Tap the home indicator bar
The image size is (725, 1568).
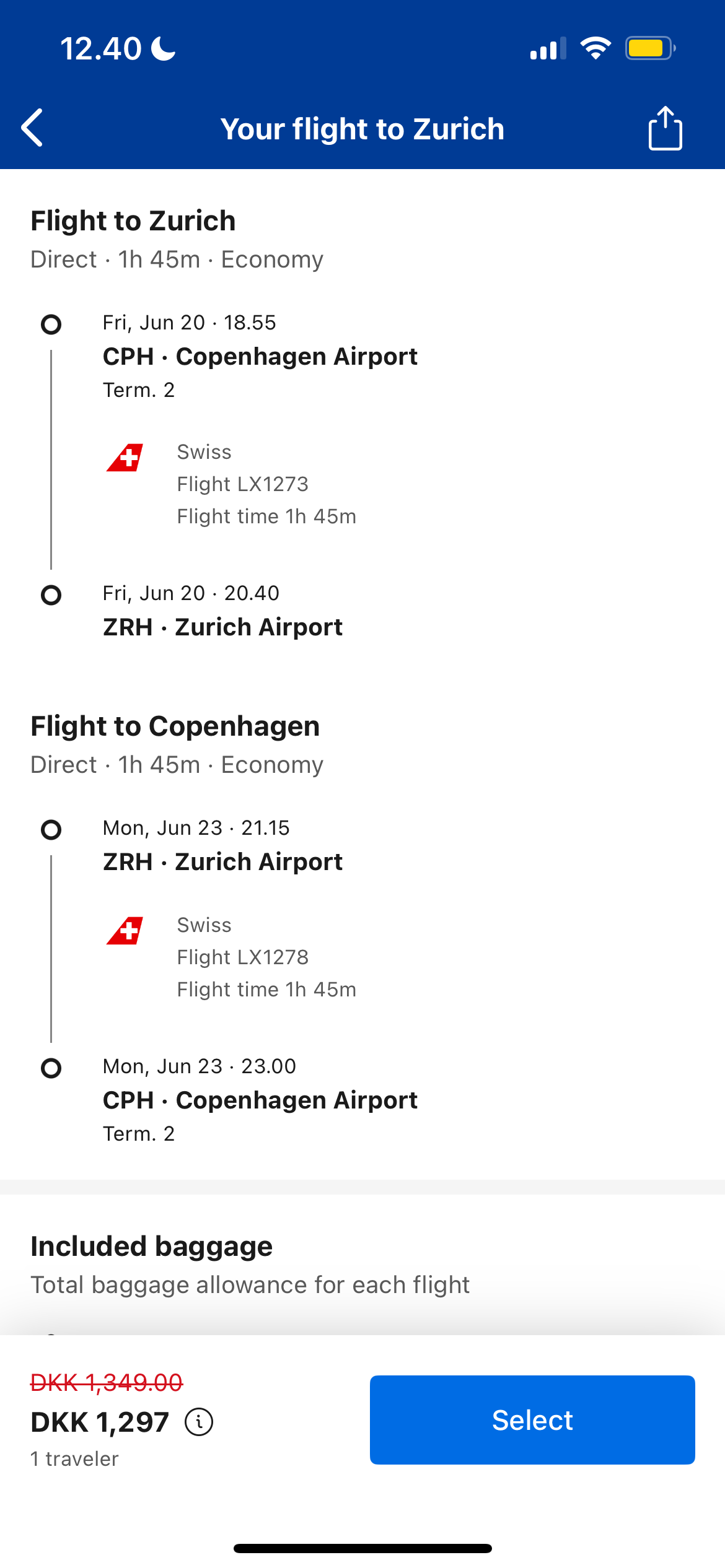click(x=362, y=1548)
